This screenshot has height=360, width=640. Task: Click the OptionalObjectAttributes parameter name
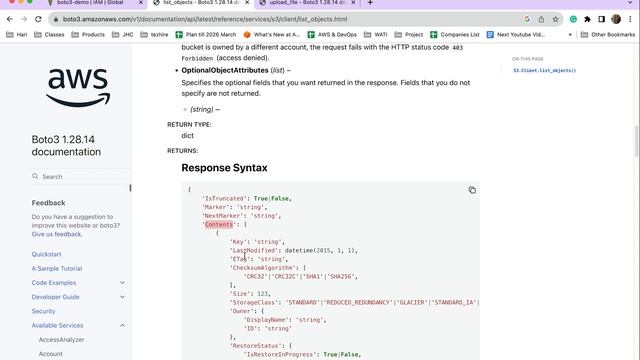pyautogui.click(x=225, y=70)
